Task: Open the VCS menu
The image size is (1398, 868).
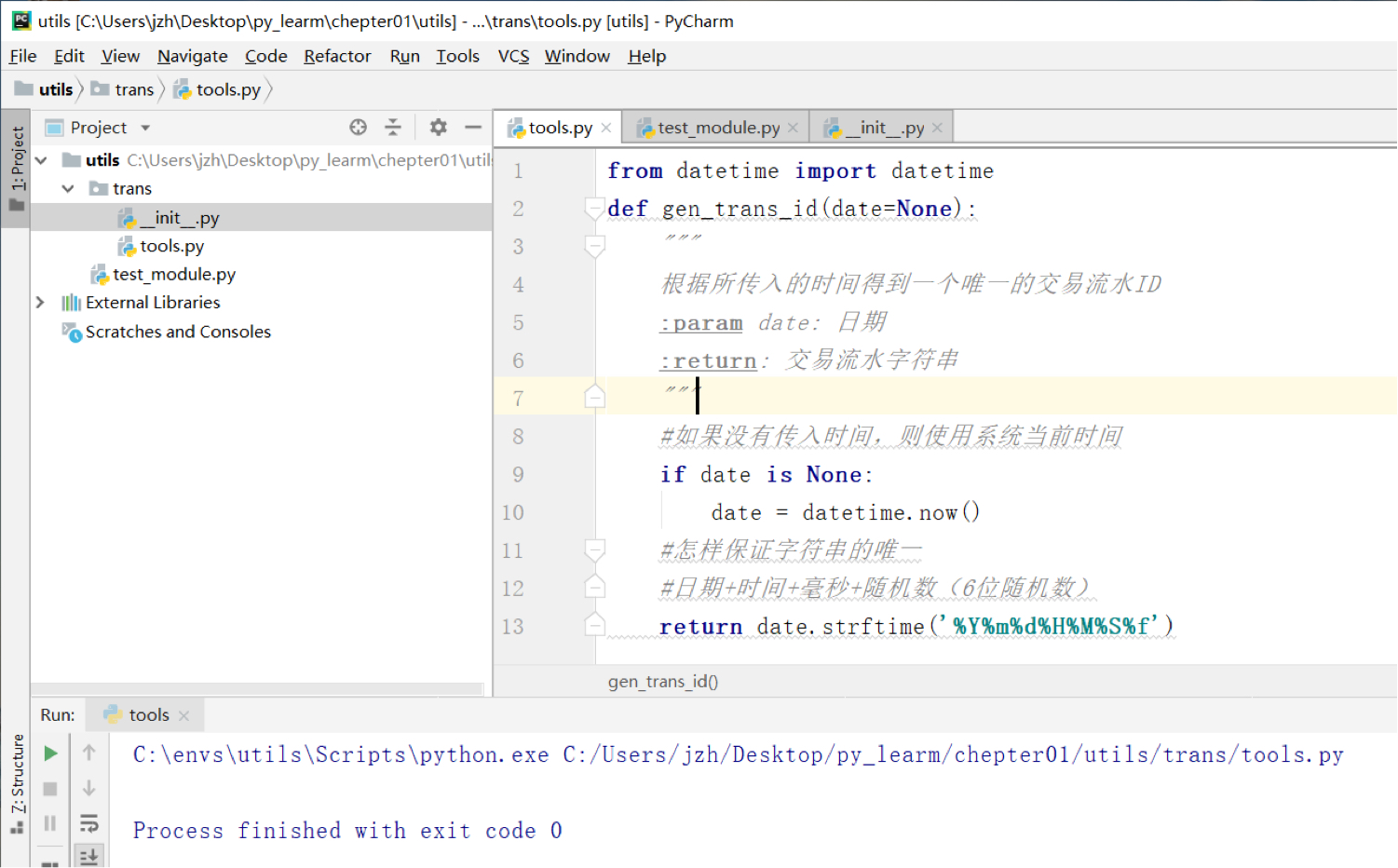Action: pyautogui.click(x=513, y=56)
